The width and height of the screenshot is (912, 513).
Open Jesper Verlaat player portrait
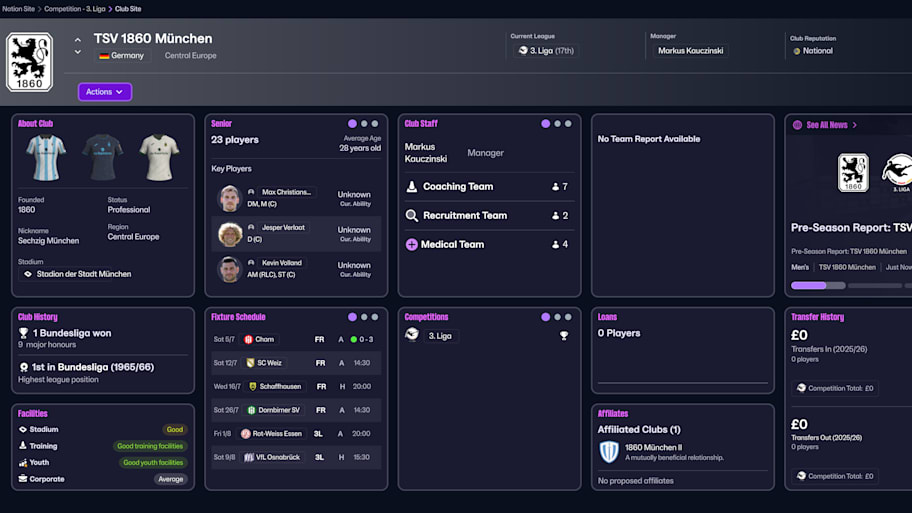click(230, 234)
